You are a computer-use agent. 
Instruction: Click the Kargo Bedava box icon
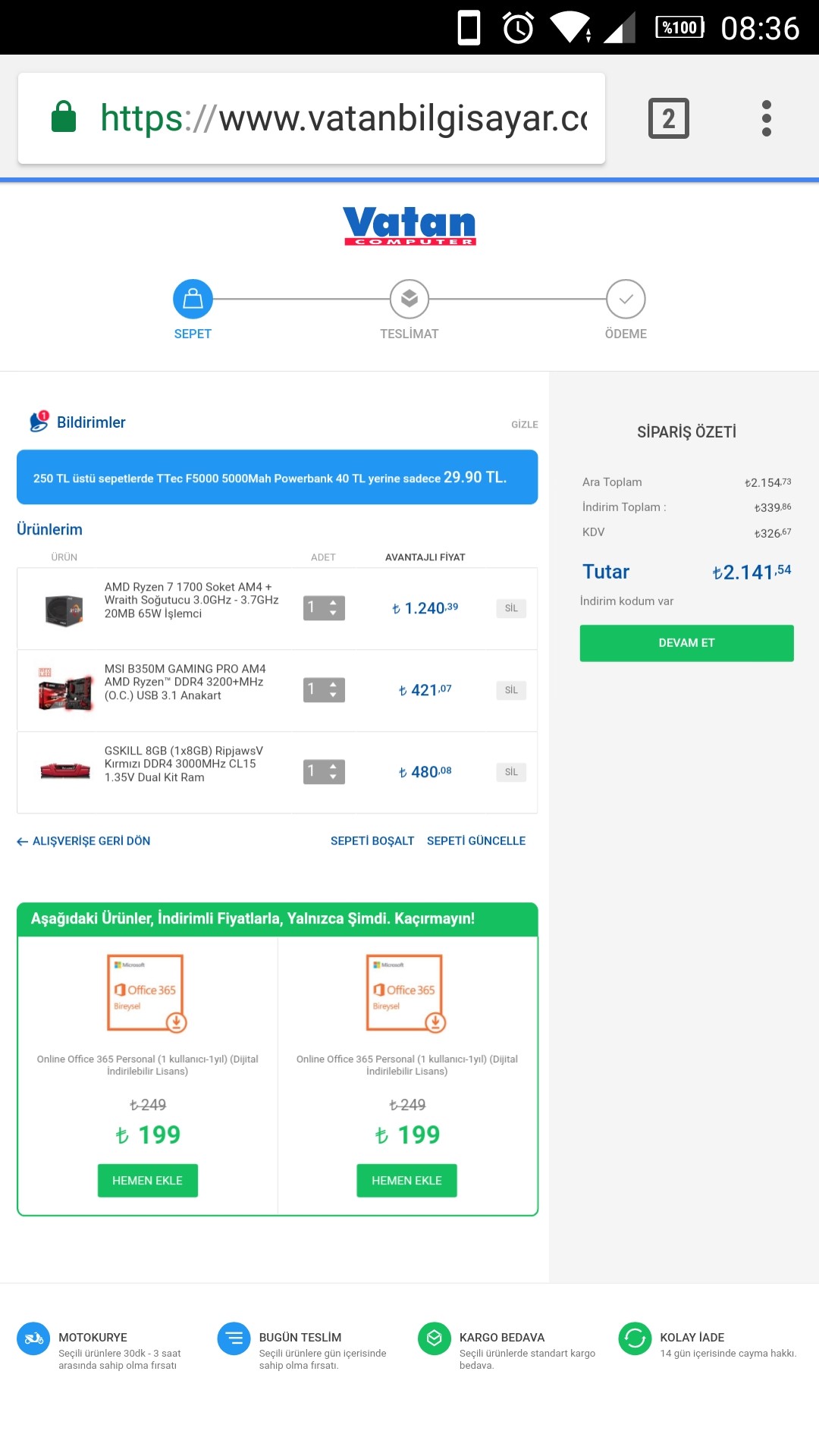[x=435, y=1338]
